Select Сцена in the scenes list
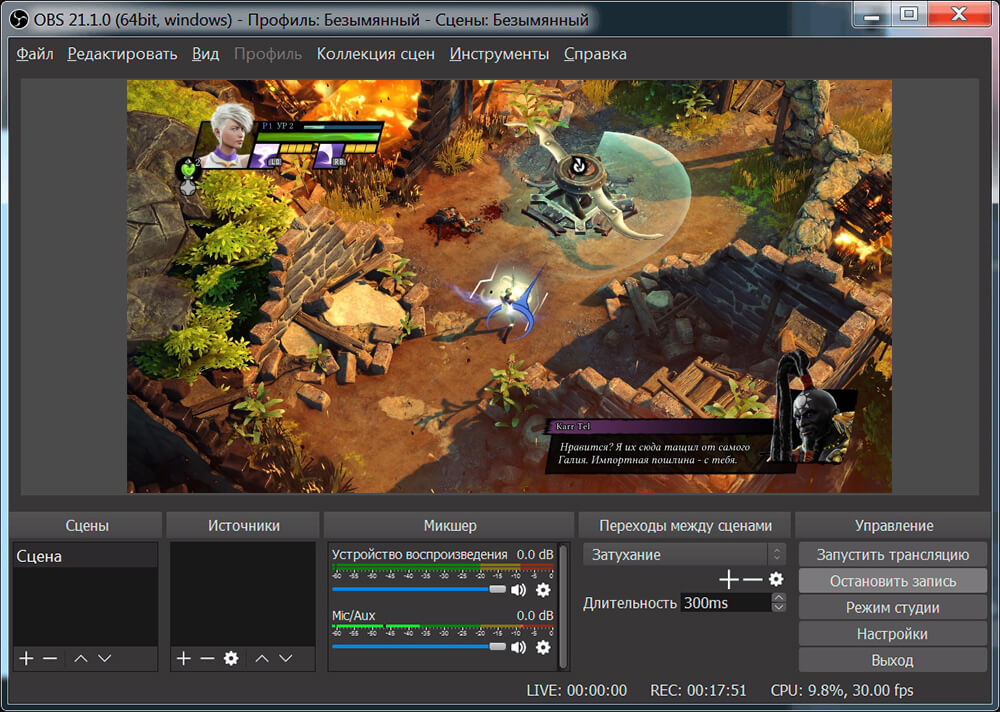The image size is (1000, 712). 40,556
